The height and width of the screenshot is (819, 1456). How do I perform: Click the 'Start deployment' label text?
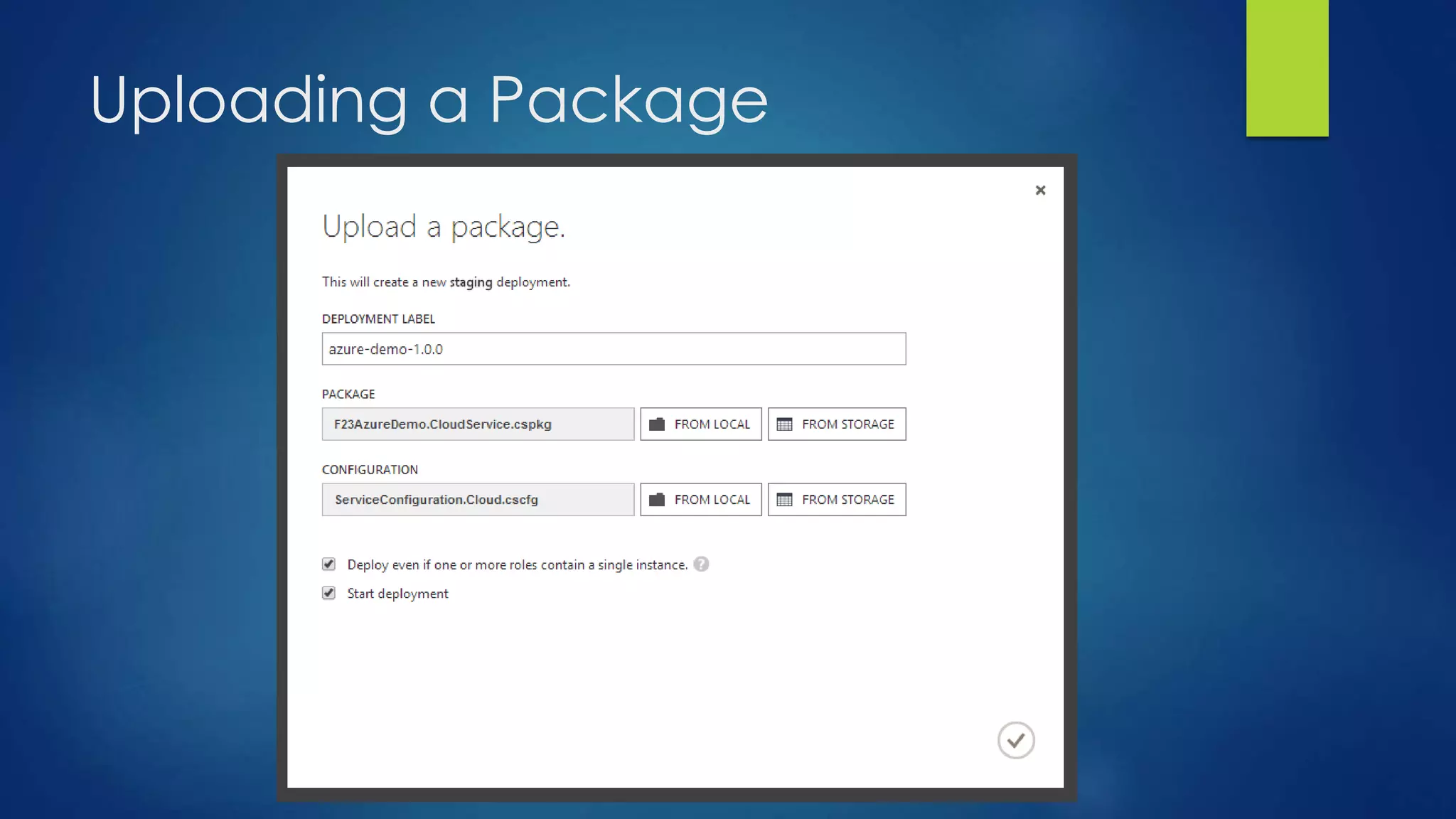(397, 594)
